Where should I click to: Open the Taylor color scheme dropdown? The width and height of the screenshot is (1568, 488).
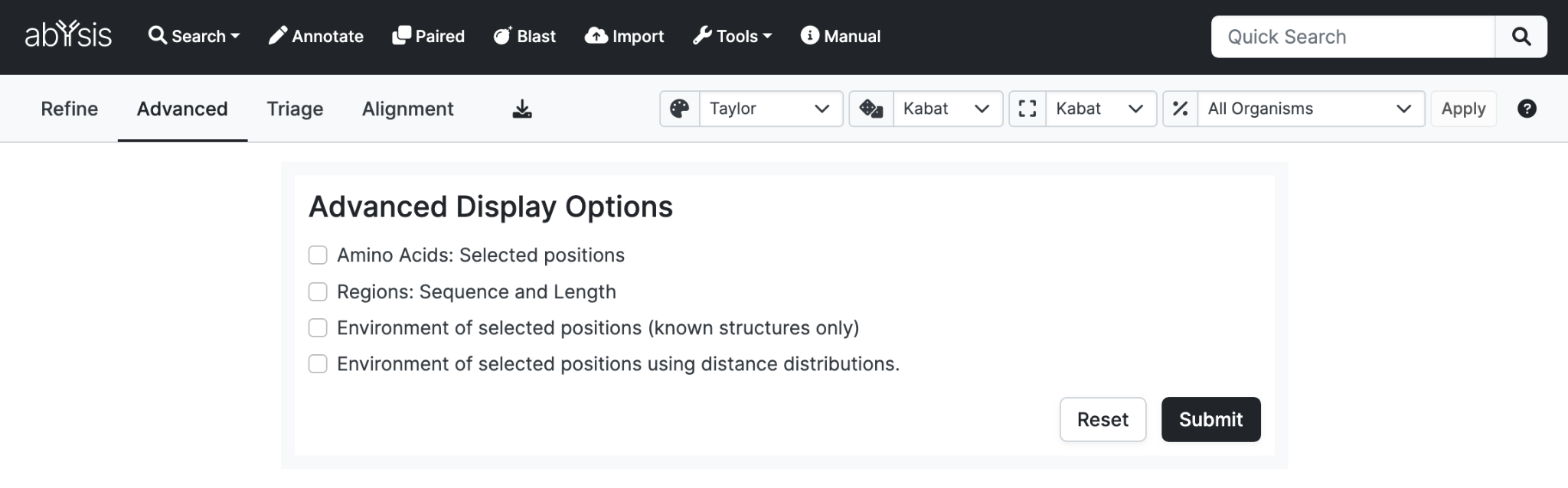click(770, 109)
